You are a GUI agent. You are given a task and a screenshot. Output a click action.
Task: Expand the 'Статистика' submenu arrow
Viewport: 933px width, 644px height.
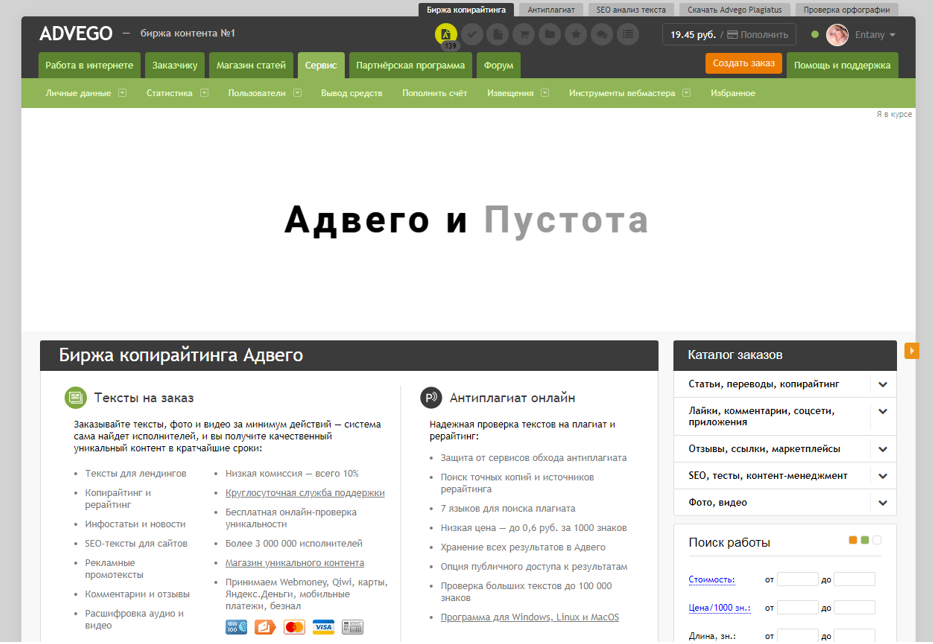[x=204, y=93]
